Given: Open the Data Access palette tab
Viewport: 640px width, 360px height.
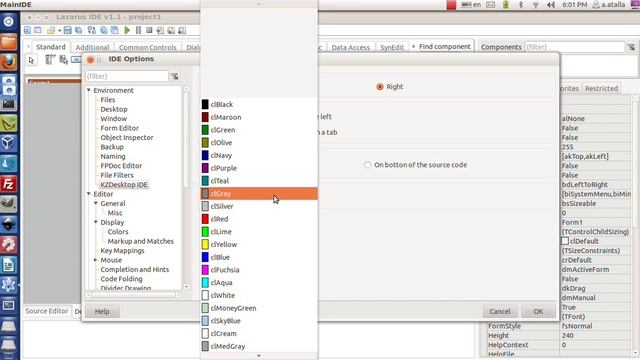Looking at the screenshot, I should click(351, 47).
